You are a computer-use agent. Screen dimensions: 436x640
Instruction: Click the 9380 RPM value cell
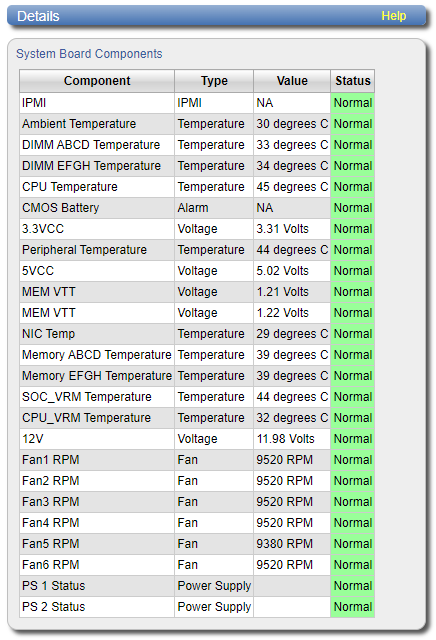pos(292,544)
